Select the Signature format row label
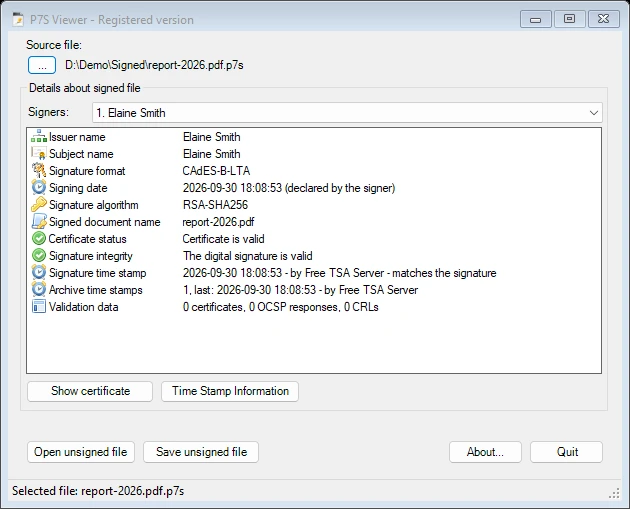The width and height of the screenshot is (630, 509). coord(87,171)
